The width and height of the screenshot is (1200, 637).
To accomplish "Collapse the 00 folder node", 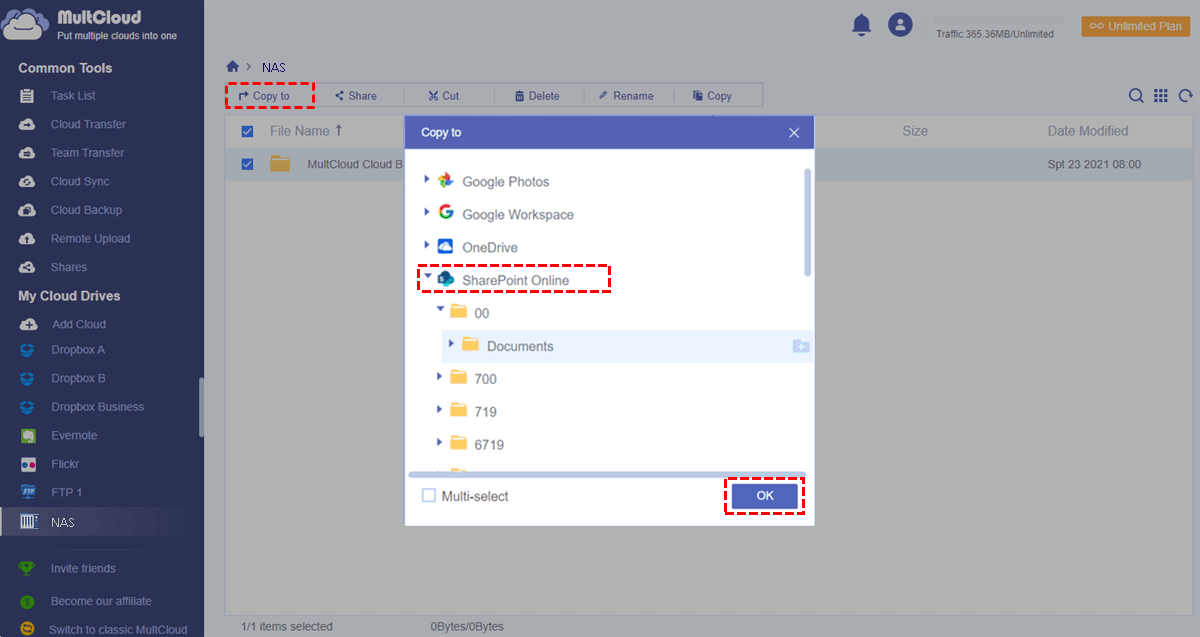I will click(440, 311).
